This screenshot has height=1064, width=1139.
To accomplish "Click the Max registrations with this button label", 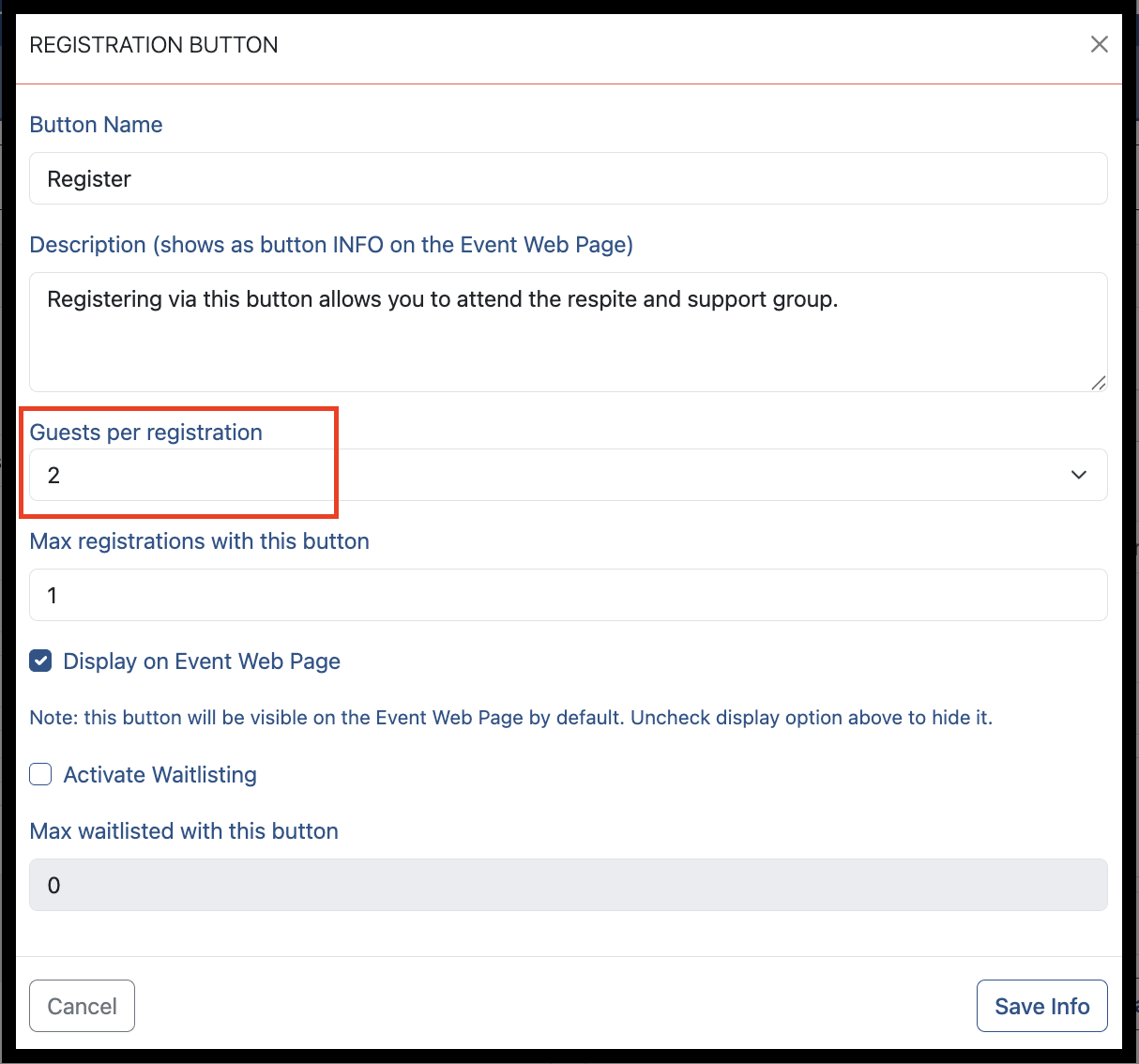I will [x=200, y=541].
